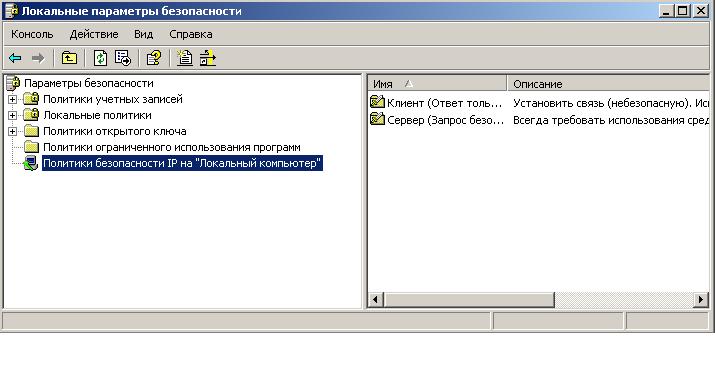Click the Политики учетных записей folder icon
The image size is (715, 384).
pyautogui.click(x=31, y=99)
